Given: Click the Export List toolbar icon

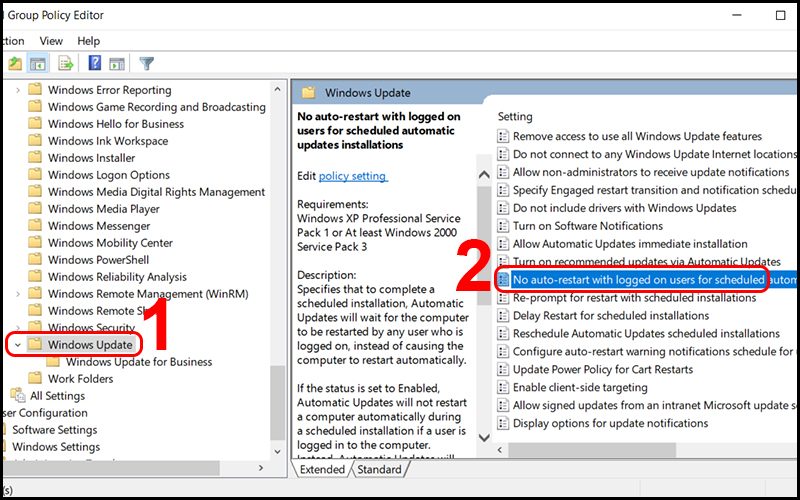Looking at the screenshot, I should (x=66, y=64).
